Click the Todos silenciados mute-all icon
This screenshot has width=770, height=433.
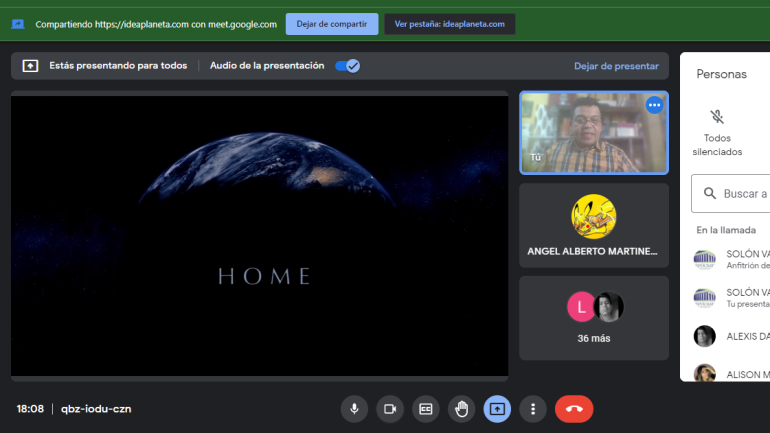tap(717, 117)
